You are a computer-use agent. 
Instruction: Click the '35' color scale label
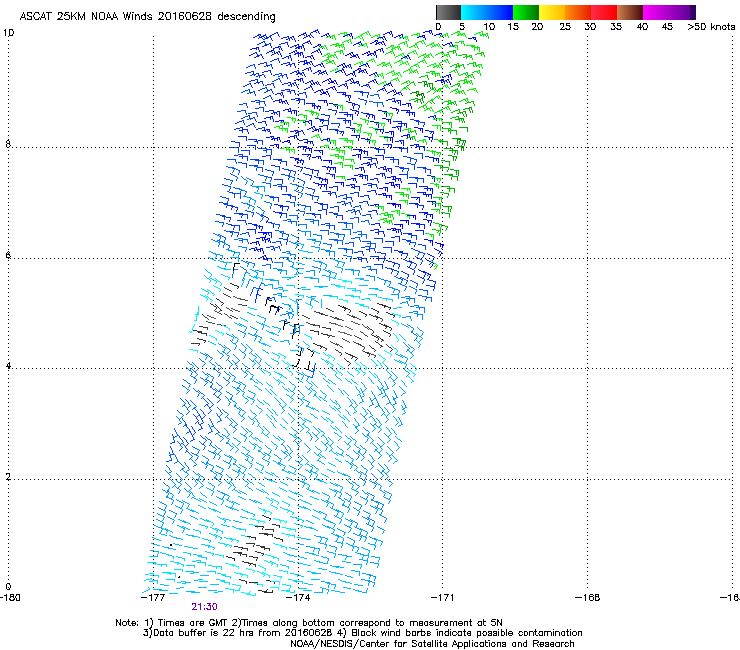point(616,27)
